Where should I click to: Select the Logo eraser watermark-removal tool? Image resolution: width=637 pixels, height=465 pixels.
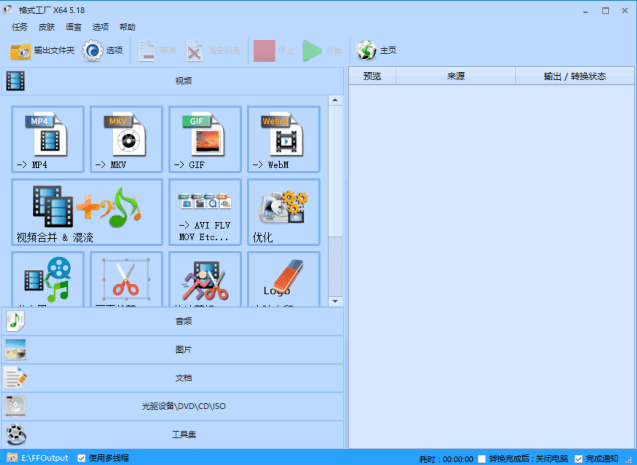click(x=284, y=279)
